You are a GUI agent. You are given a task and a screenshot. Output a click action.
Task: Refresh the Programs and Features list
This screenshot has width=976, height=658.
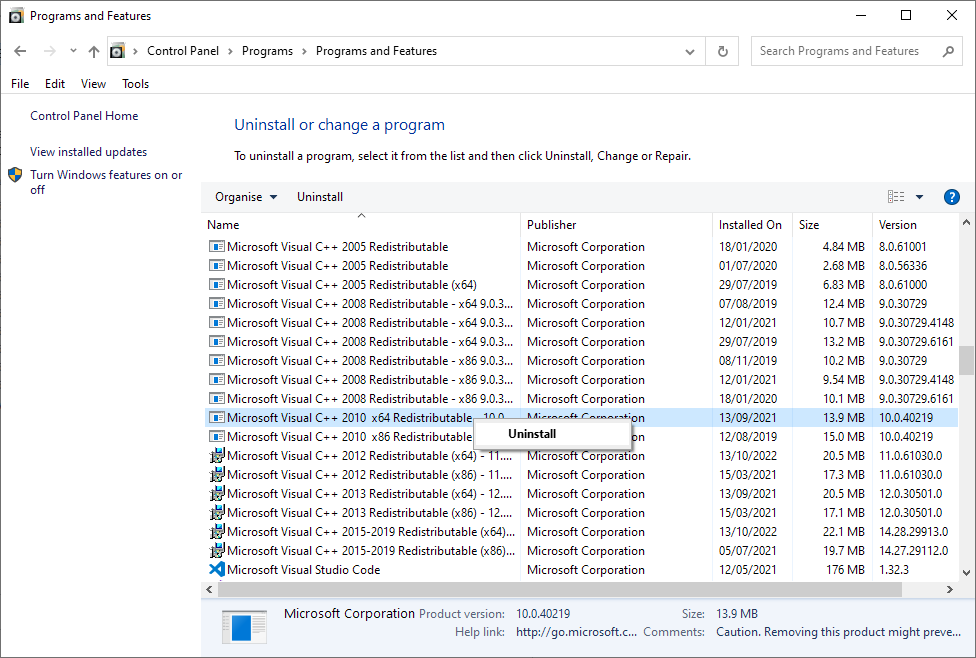pyautogui.click(x=722, y=51)
